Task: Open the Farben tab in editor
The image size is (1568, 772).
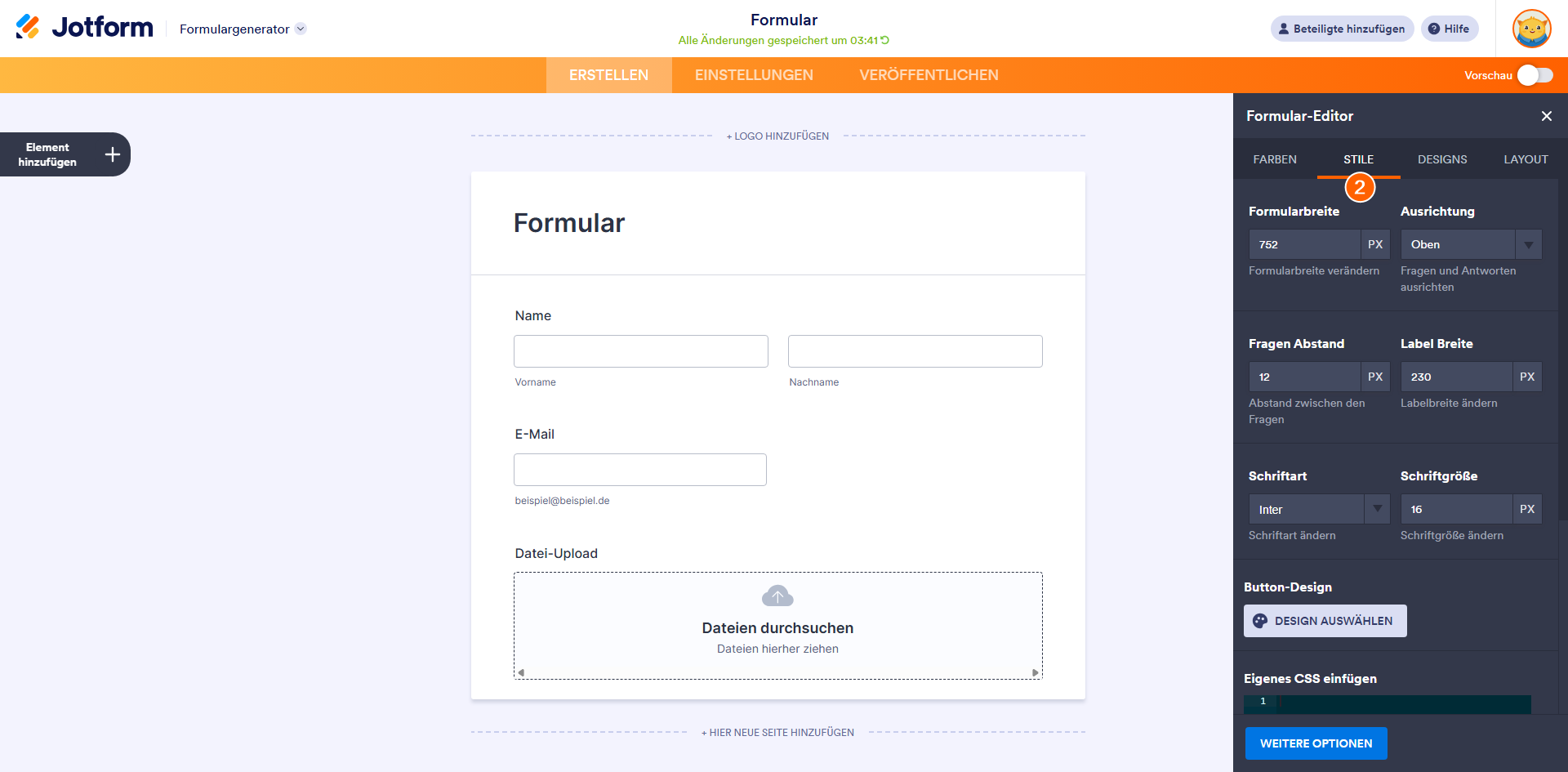Action: (x=1275, y=159)
